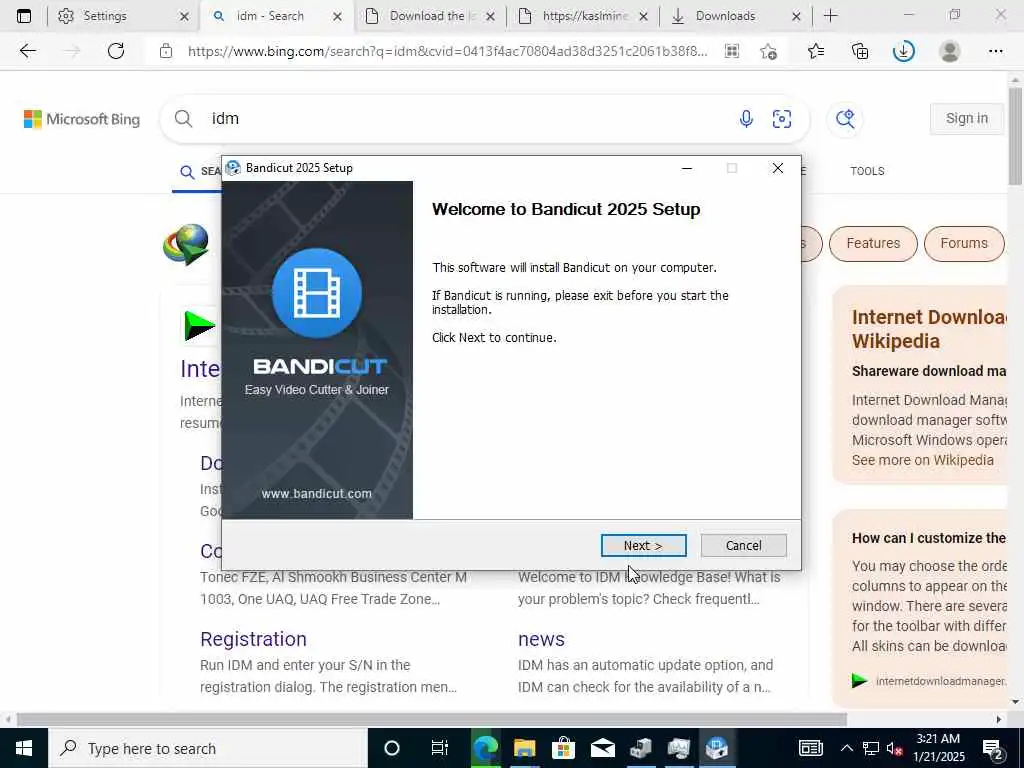Select the idm - Search tab

[268, 16]
